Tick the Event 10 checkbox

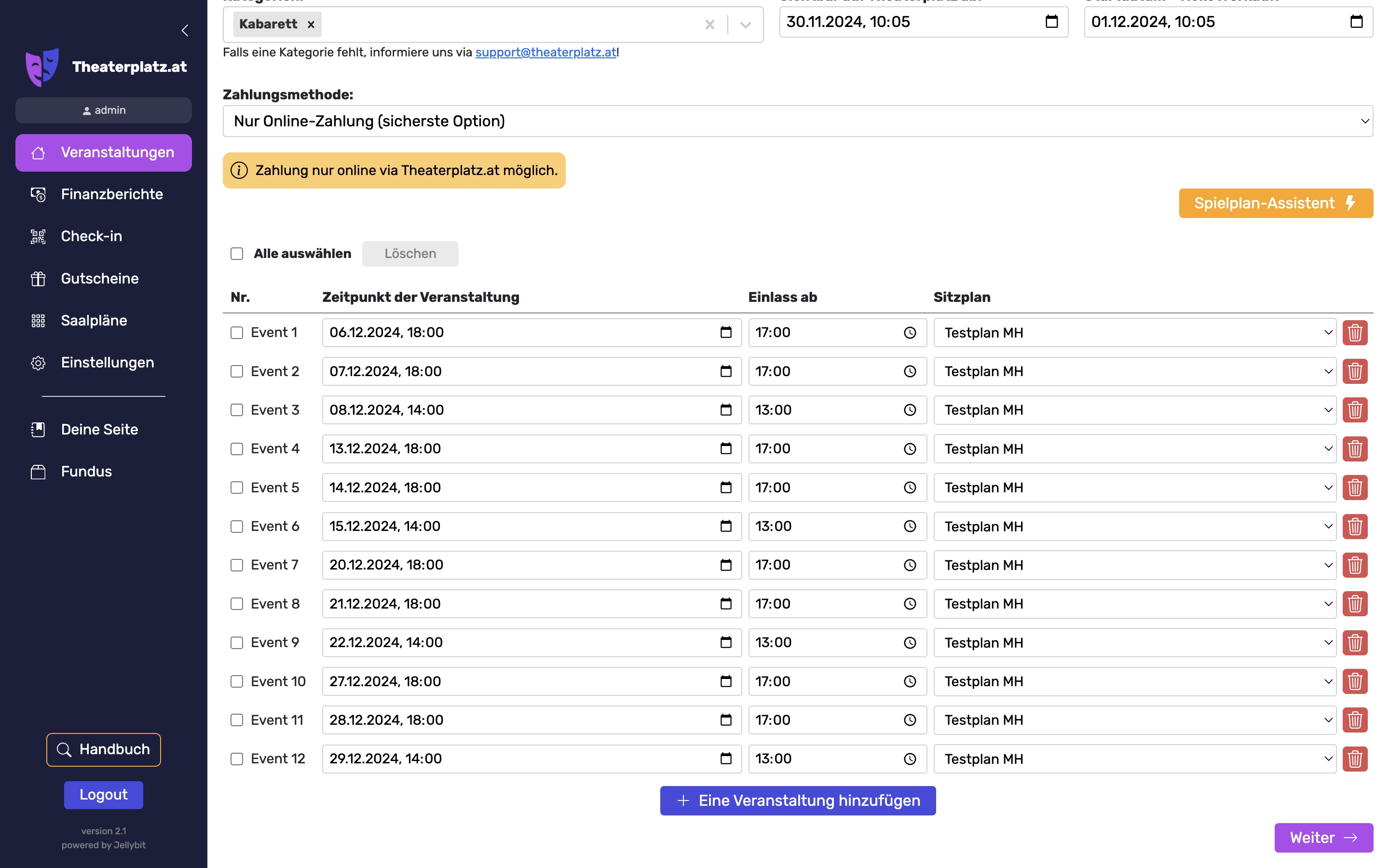[236, 681]
